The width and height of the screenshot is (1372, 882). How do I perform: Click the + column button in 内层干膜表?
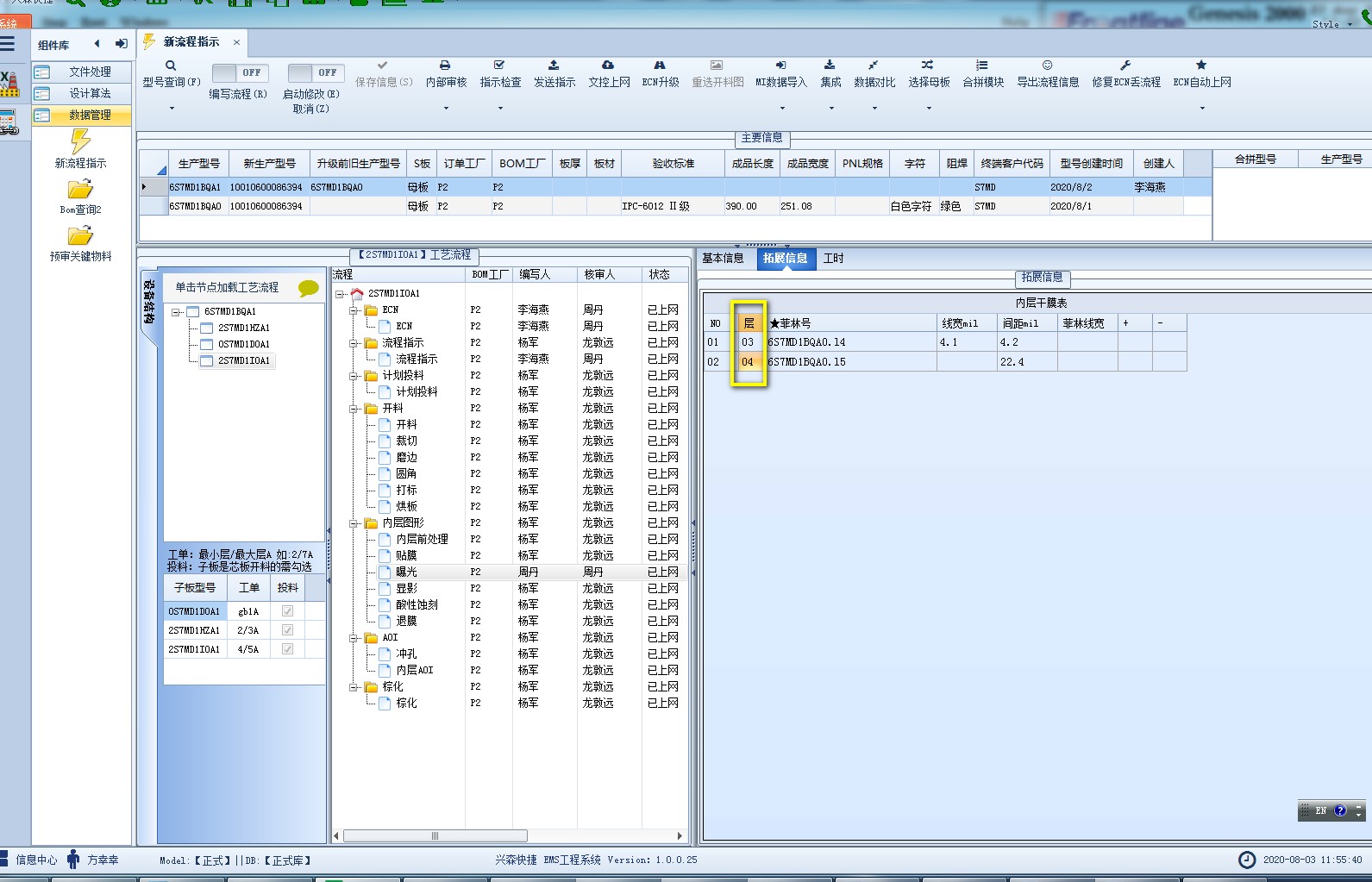pyautogui.click(x=1135, y=323)
